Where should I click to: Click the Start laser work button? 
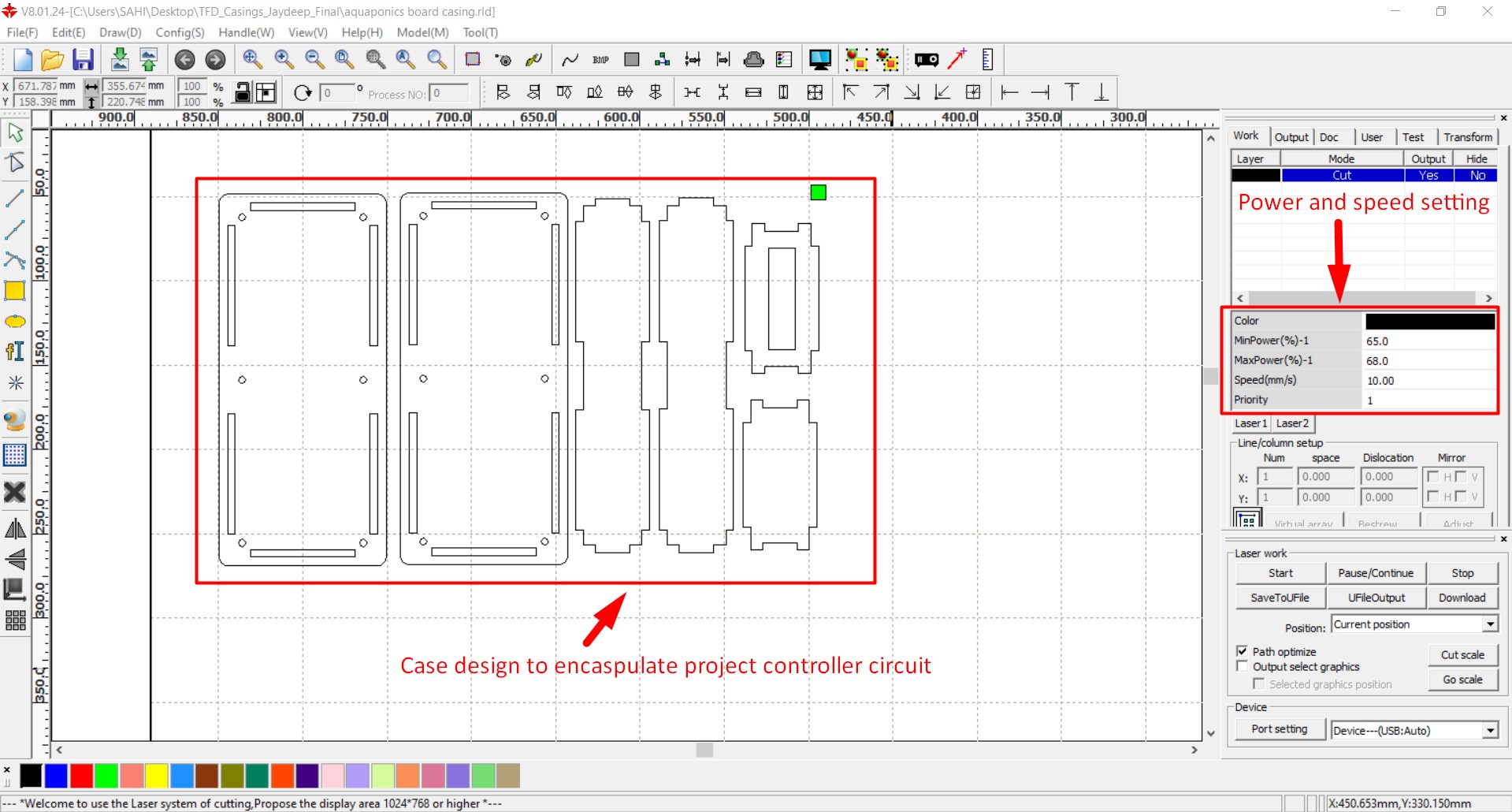tap(1280, 573)
